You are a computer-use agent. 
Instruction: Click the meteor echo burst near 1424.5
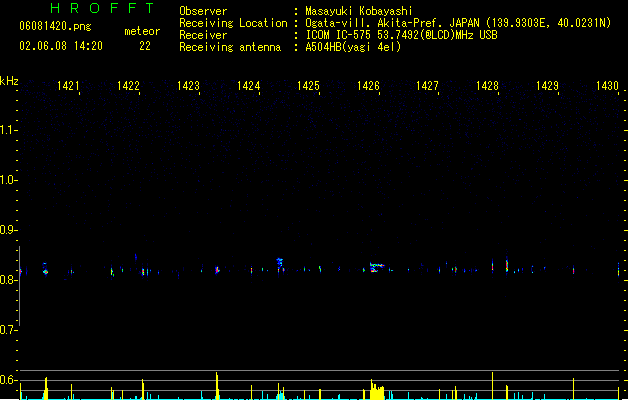click(280, 265)
